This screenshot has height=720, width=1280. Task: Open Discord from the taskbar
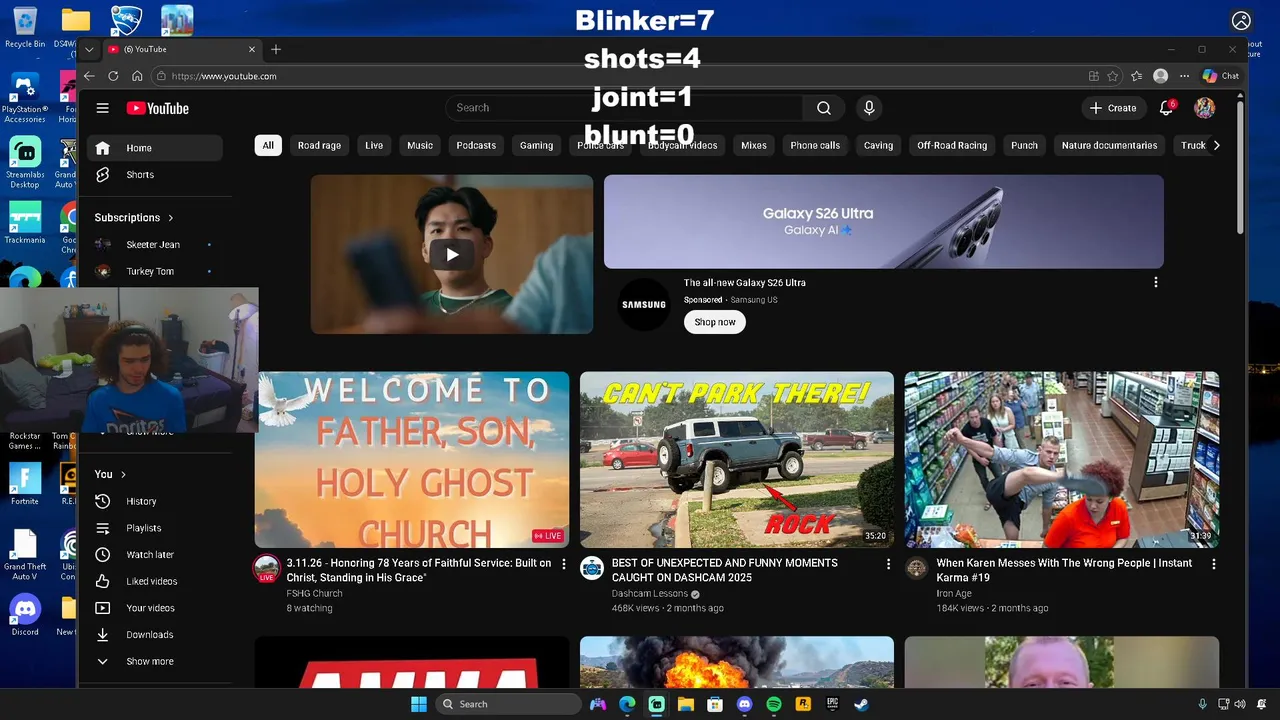[744, 704]
